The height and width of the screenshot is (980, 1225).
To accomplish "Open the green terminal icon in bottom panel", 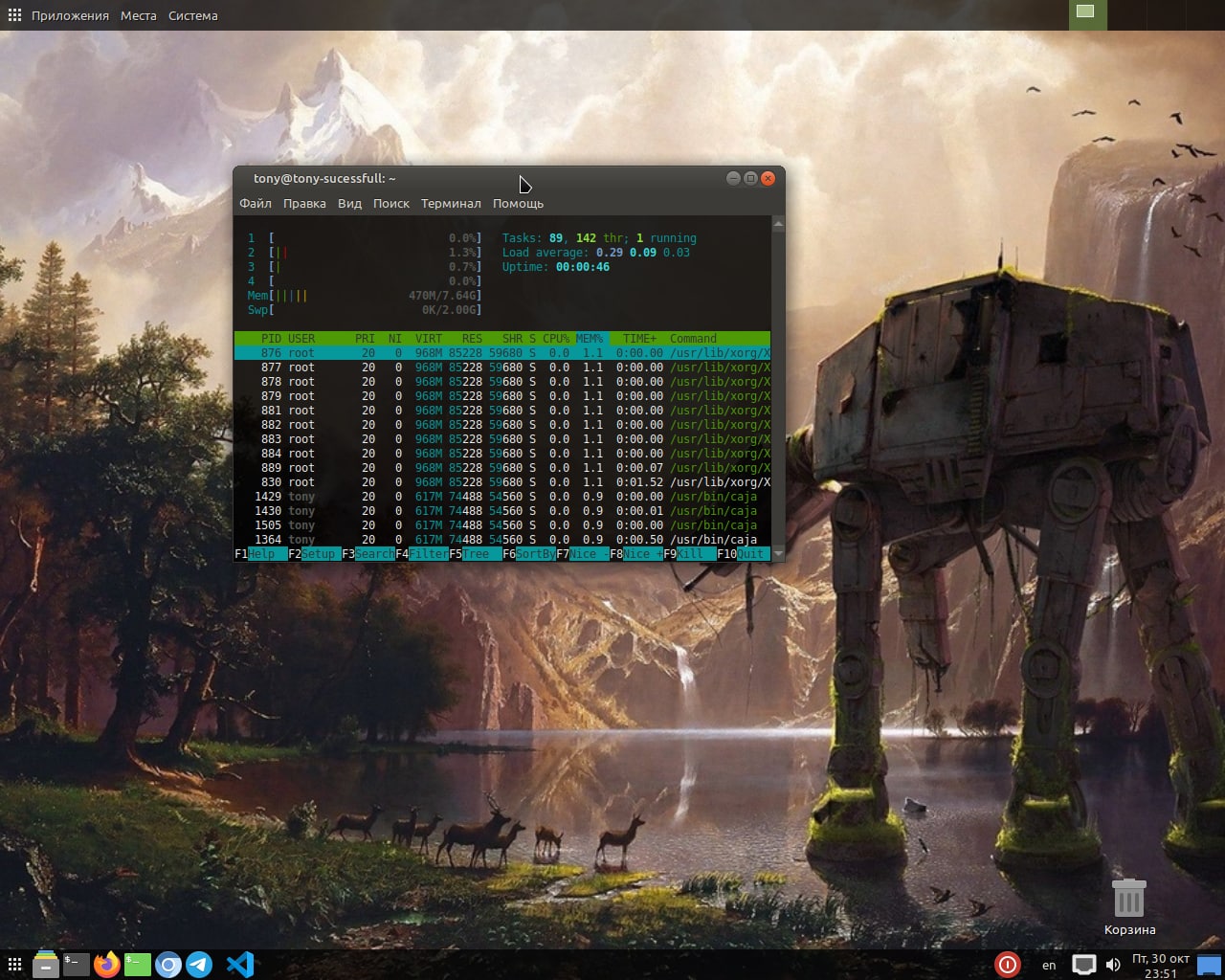I will 137,964.
